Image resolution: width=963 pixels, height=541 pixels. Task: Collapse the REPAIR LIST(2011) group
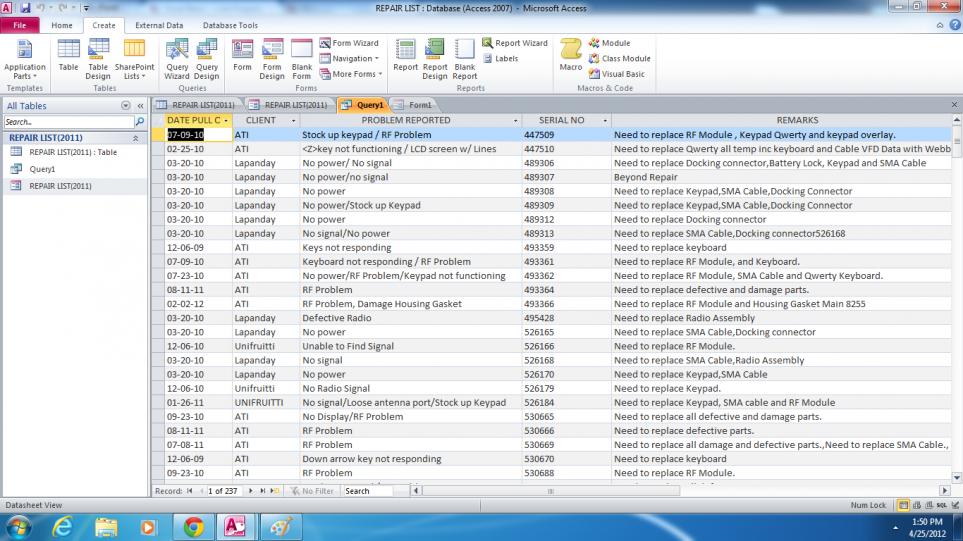pyautogui.click(x=136, y=138)
